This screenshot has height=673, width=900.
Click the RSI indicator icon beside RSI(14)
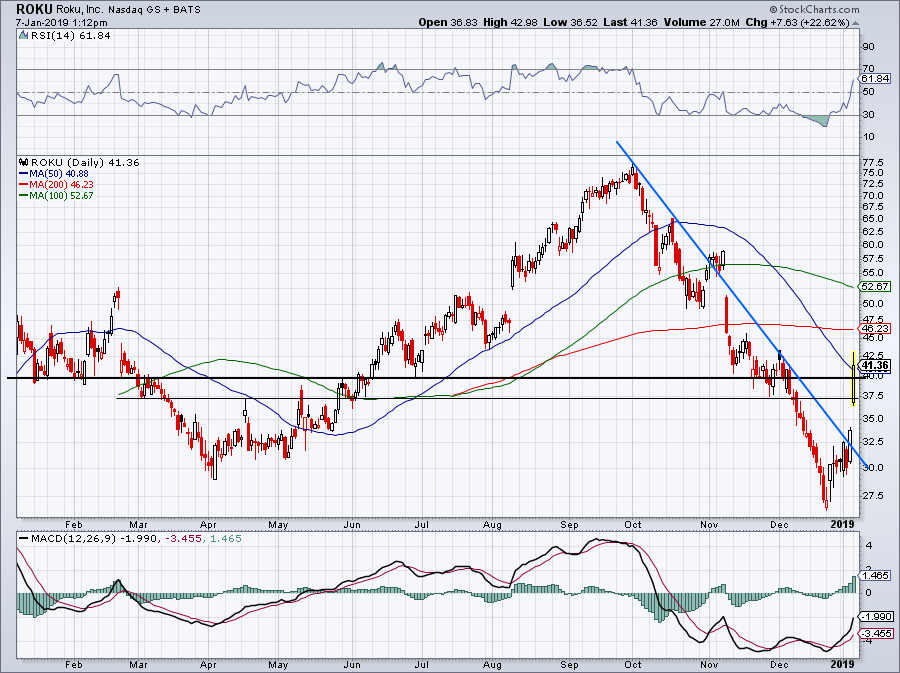[x=23, y=36]
